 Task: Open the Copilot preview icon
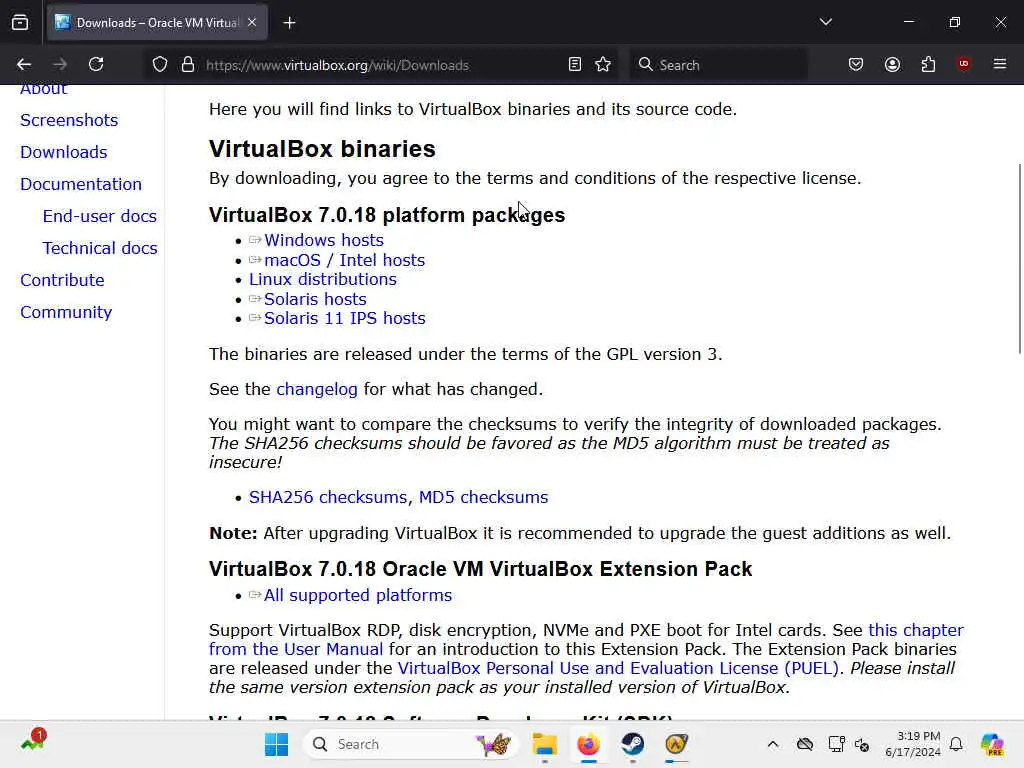(992, 744)
